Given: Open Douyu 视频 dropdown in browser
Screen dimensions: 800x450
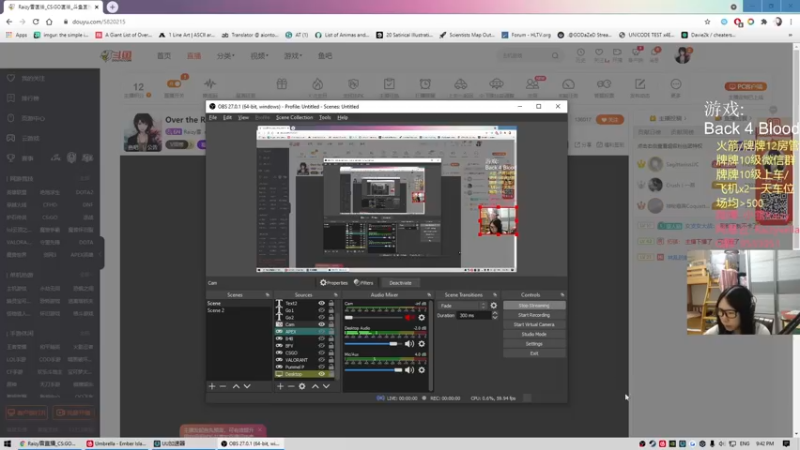Looking at the screenshot, I should 259,56.
